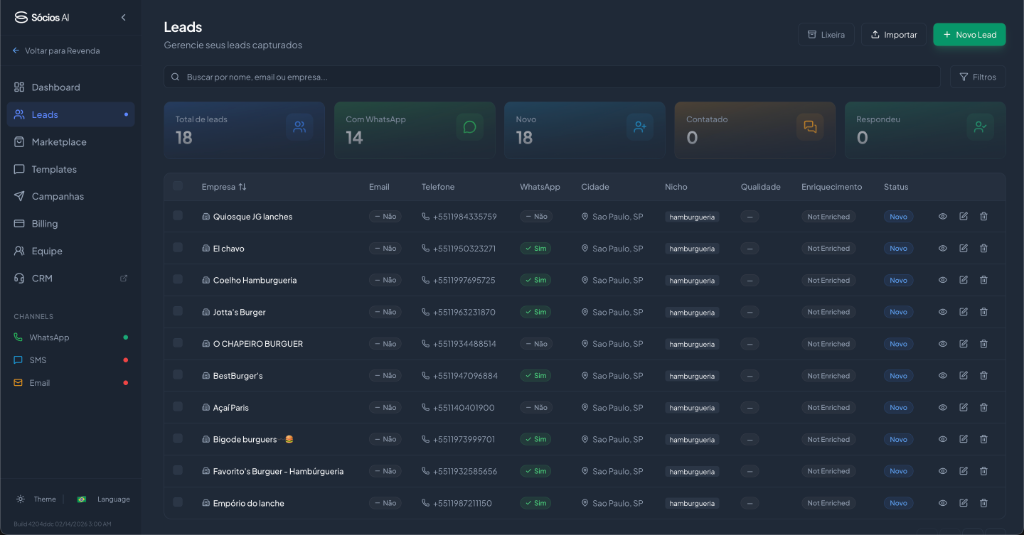The width and height of the screenshot is (1024, 535).
Task: Select the SMS channel
Action: (x=71, y=360)
